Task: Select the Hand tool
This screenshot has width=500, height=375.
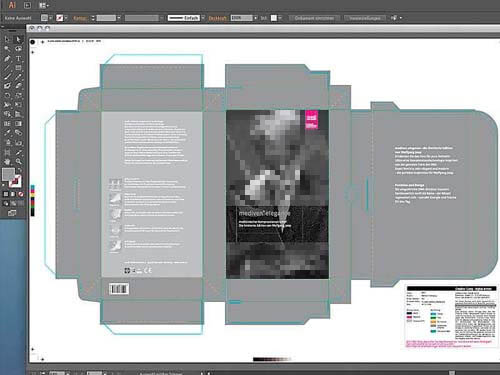Action: pos(7,162)
